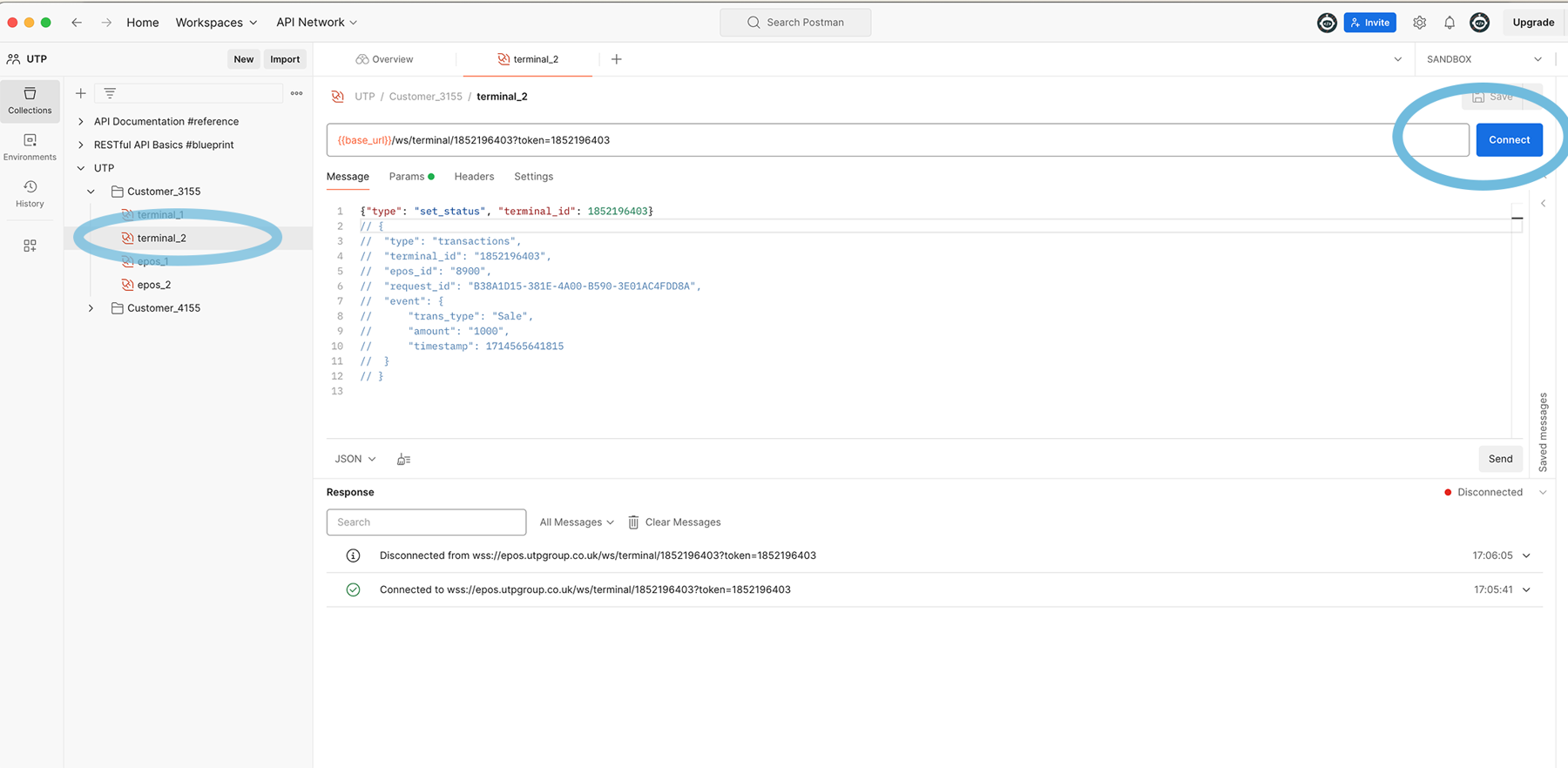Click the beautify message icon next to JSON

(x=403, y=459)
